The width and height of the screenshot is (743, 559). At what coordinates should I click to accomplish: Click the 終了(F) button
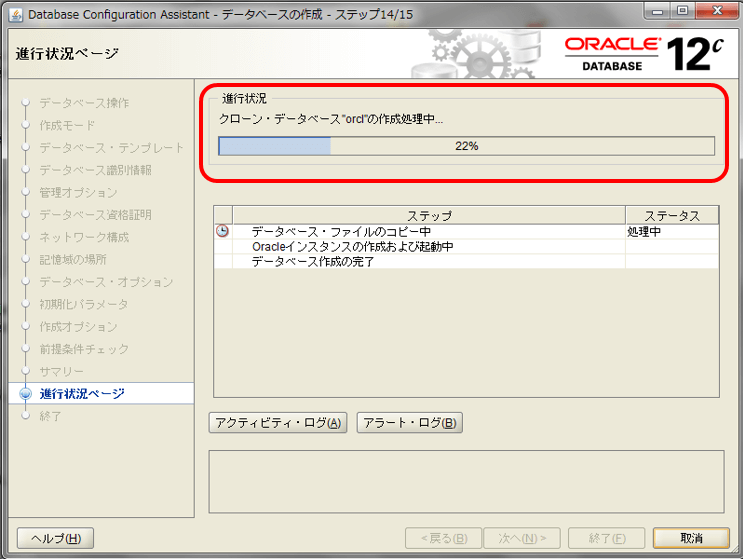point(607,538)
